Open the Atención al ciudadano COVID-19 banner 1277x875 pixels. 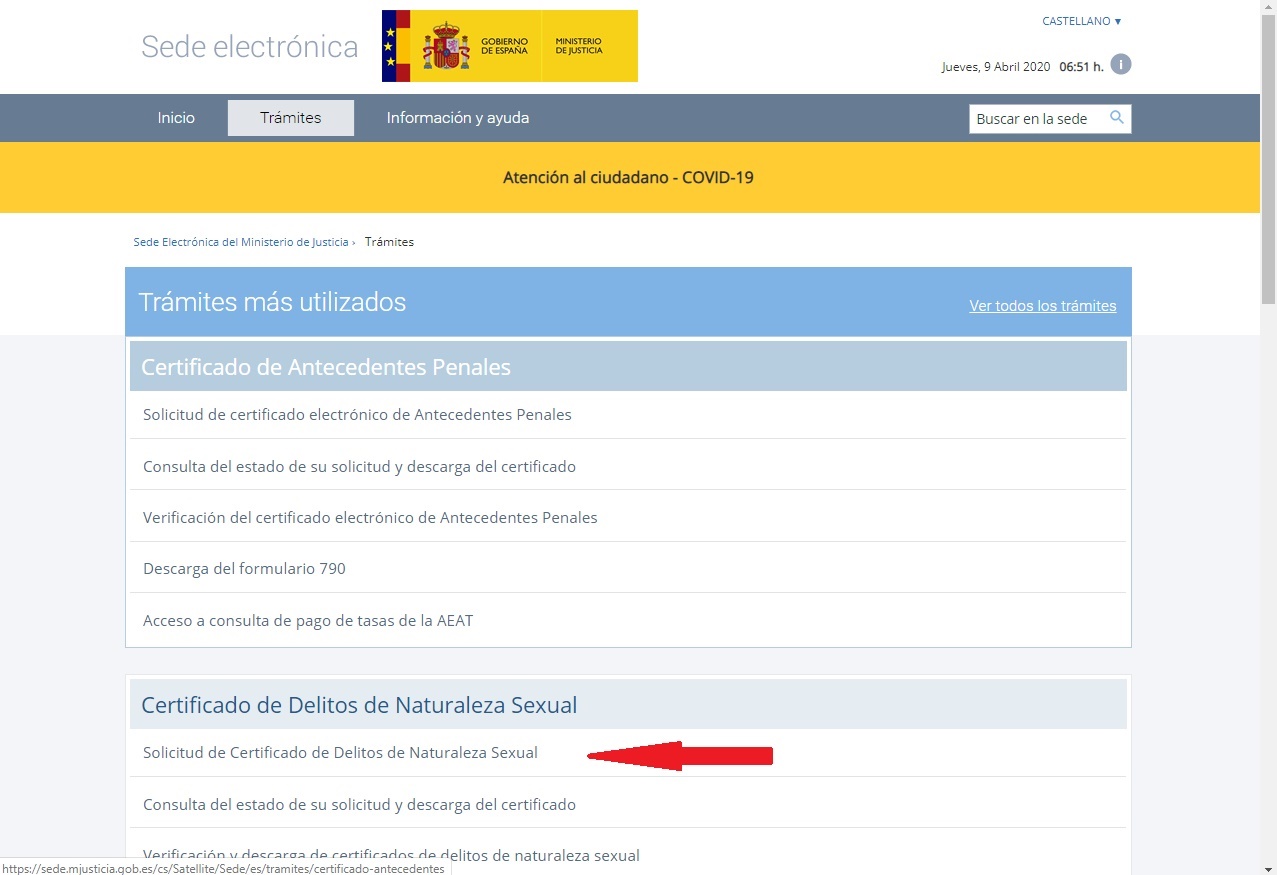[x=628, y=178]
